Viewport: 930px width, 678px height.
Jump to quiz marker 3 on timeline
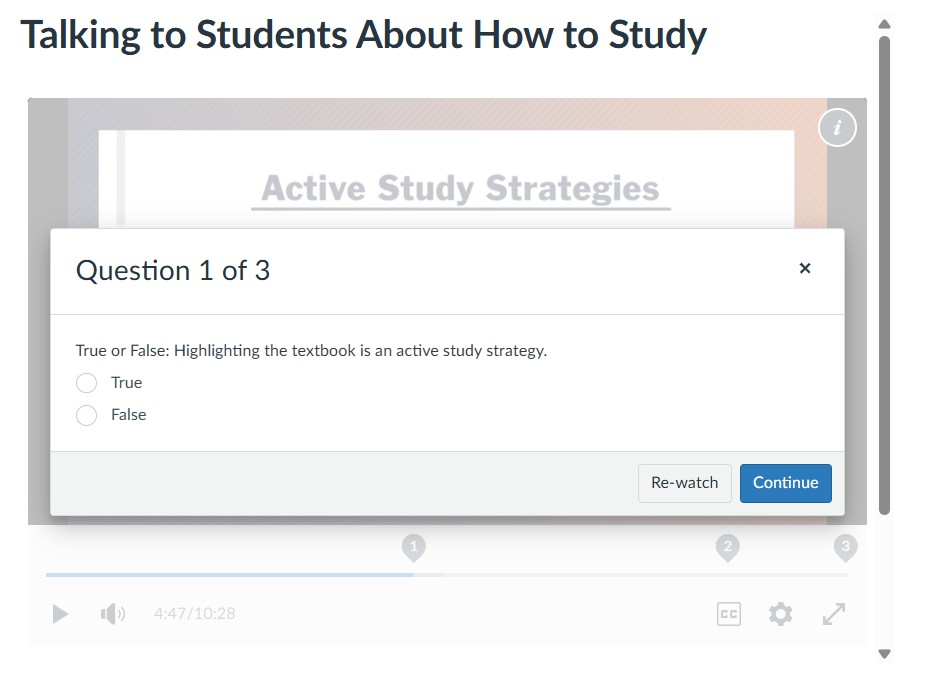845,548
